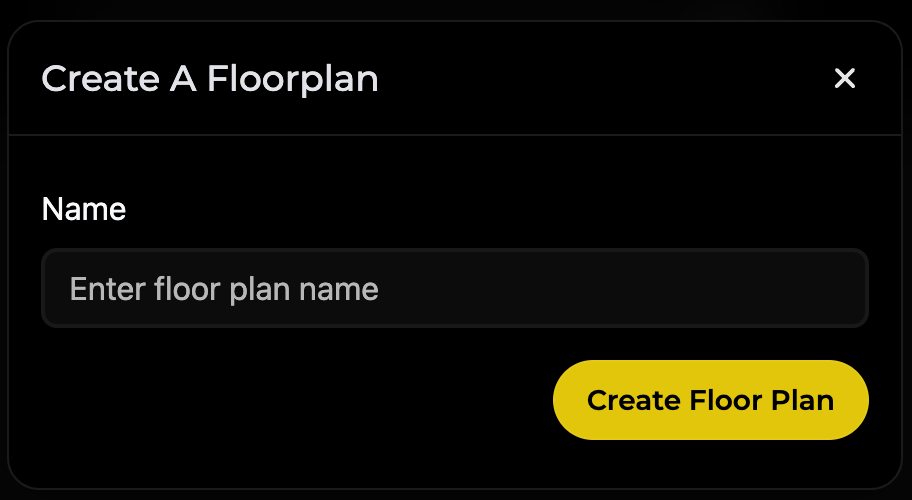Place cursor in floor plan name box

pyautogui.click(x=455, y=288)
